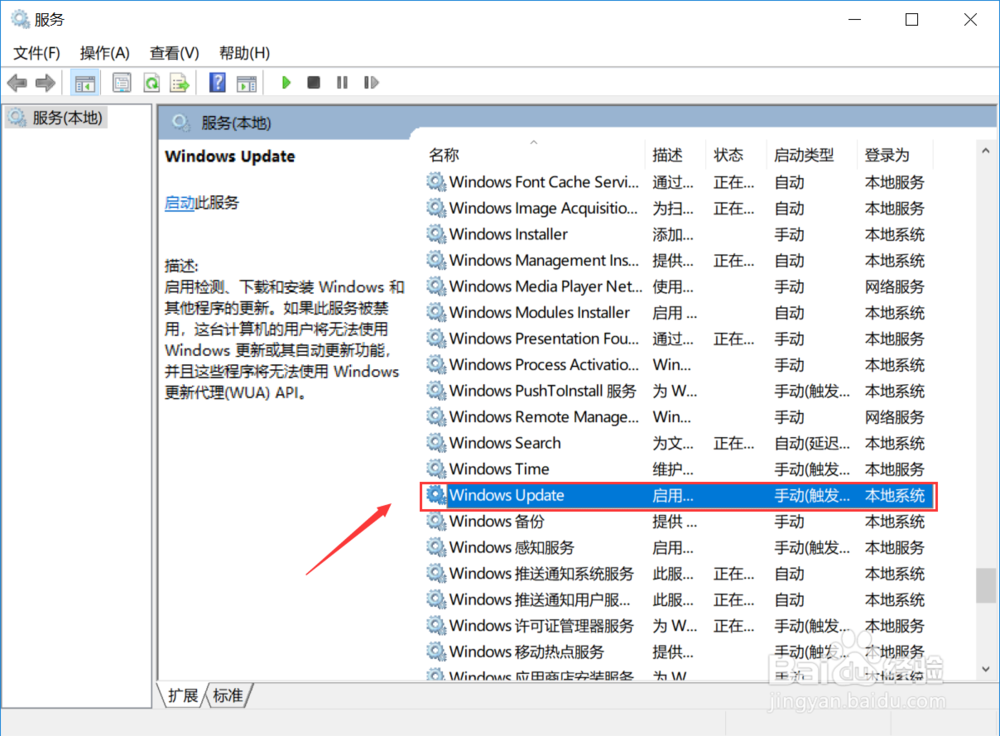Click the 服务(本地) header in the right pane
Viewport: 1000px width, 736px height.
coord(236,123)
